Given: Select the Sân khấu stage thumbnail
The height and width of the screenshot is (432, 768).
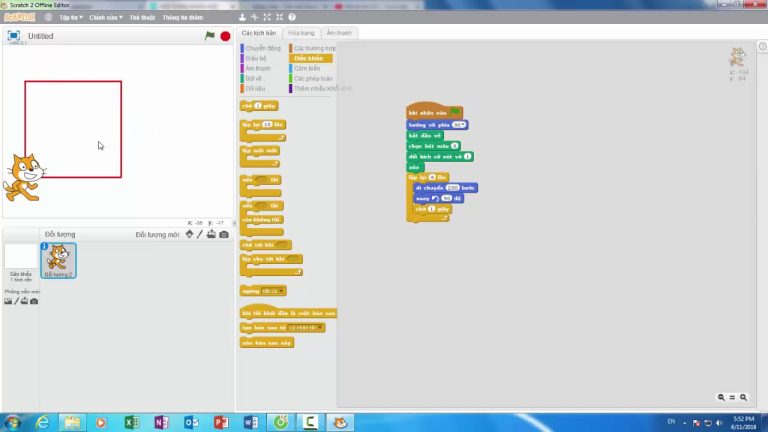Looking at the screenshot, I should click(21, 261).
